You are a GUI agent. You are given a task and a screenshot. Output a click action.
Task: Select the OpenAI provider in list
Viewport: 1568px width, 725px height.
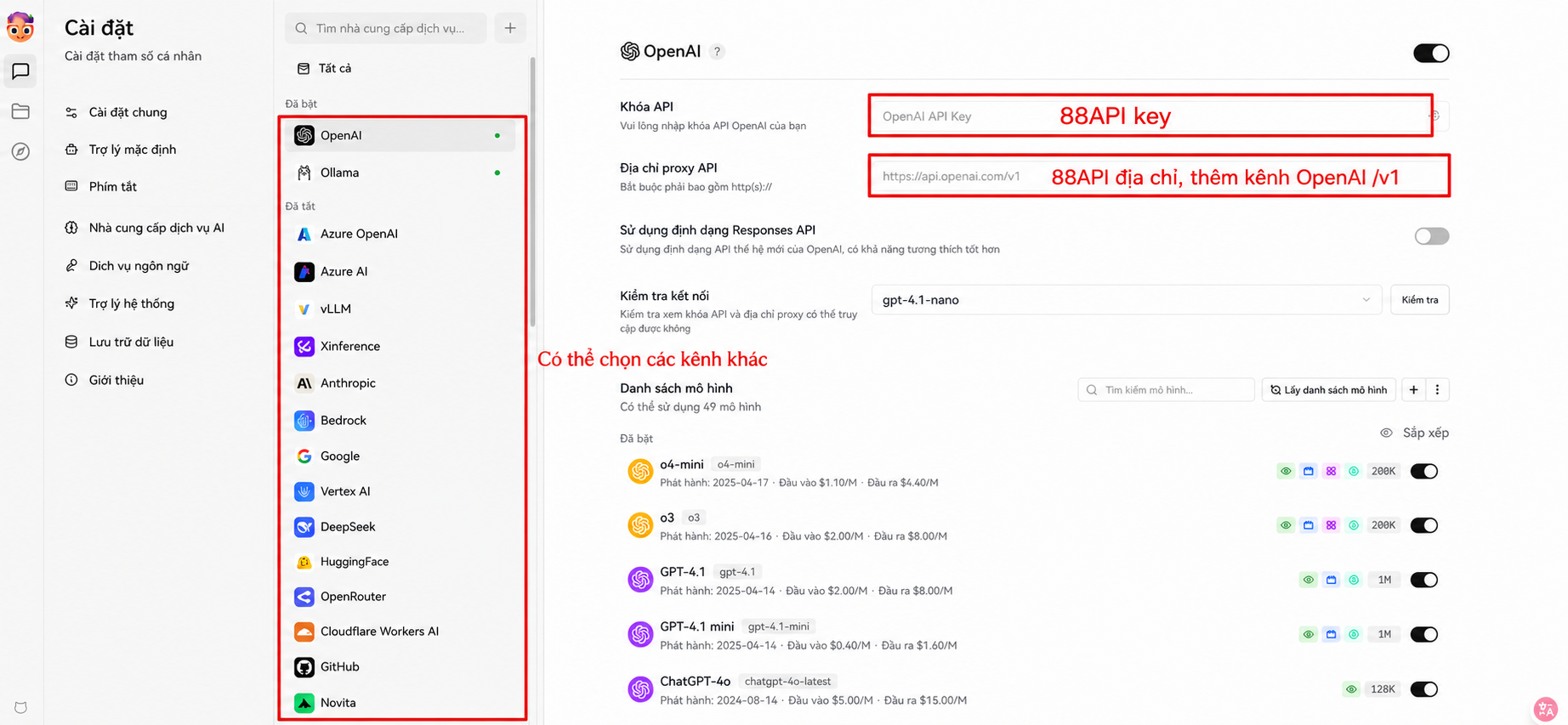(x=401, y=135)
